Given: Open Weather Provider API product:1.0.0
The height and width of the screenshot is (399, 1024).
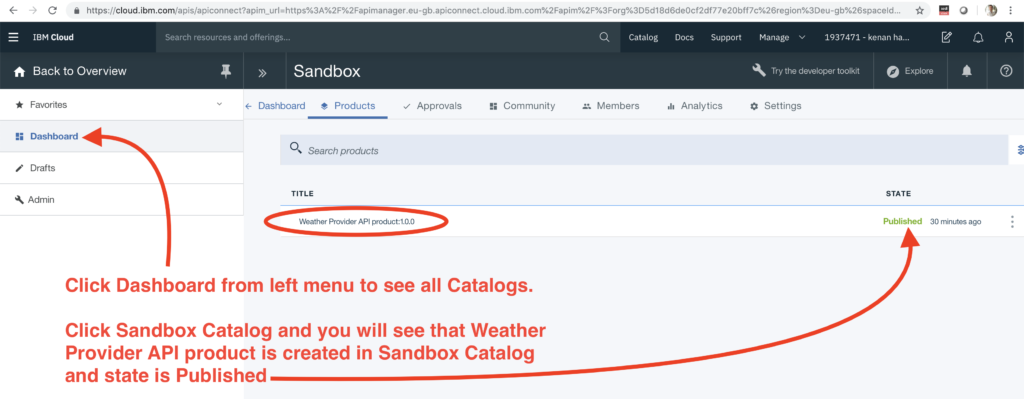Looking at the screenshot, I should [357, 221].
